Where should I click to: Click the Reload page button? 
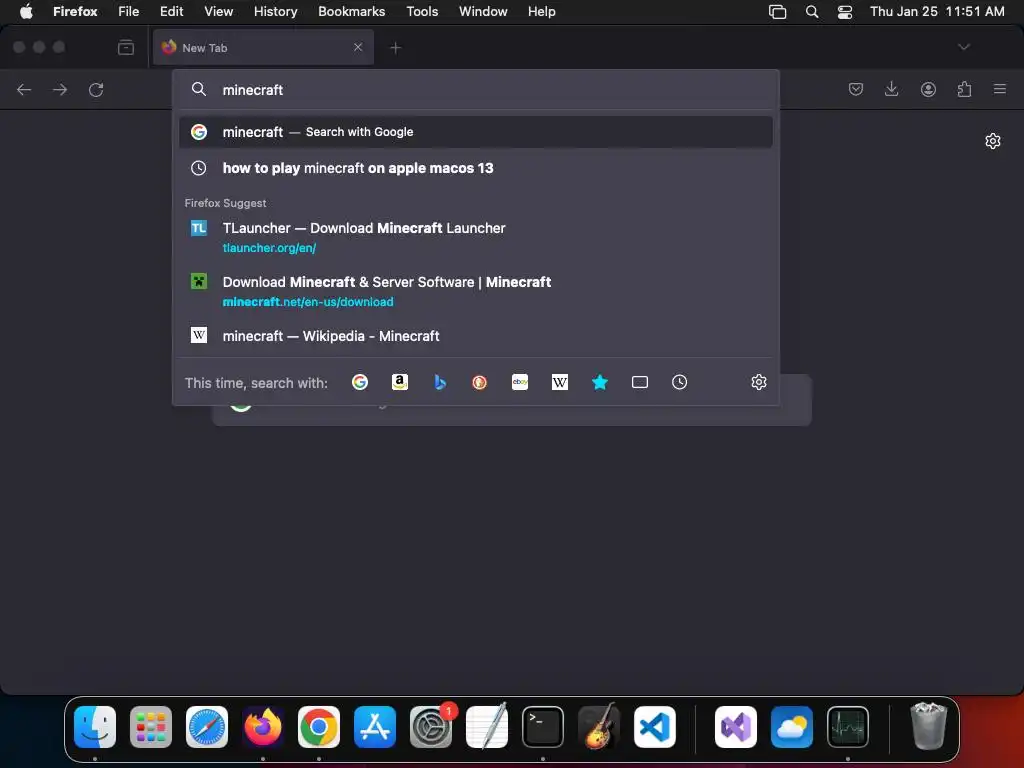tap(96, 89)
